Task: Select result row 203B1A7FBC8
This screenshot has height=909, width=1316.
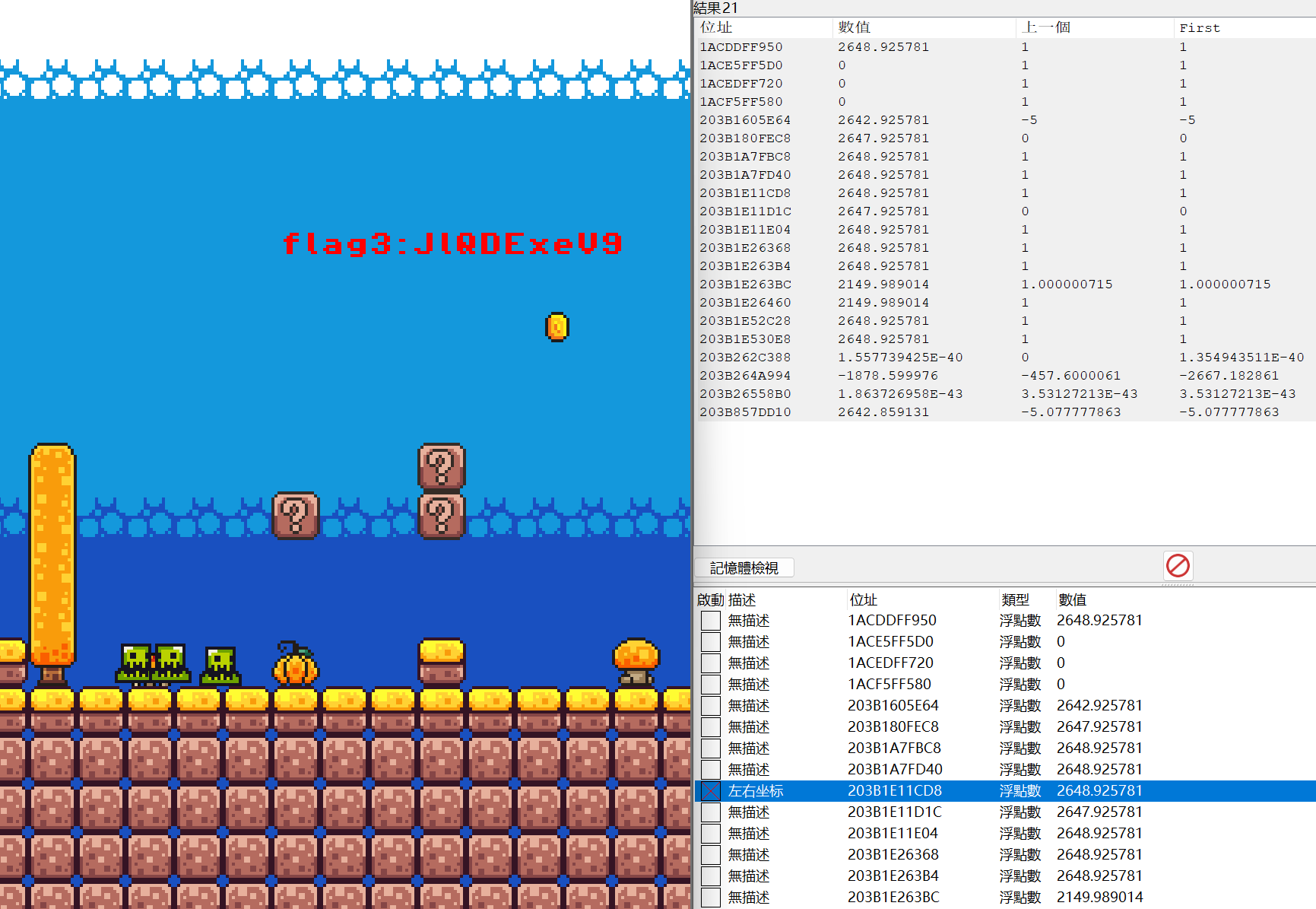Action: tap(1005, 157)
